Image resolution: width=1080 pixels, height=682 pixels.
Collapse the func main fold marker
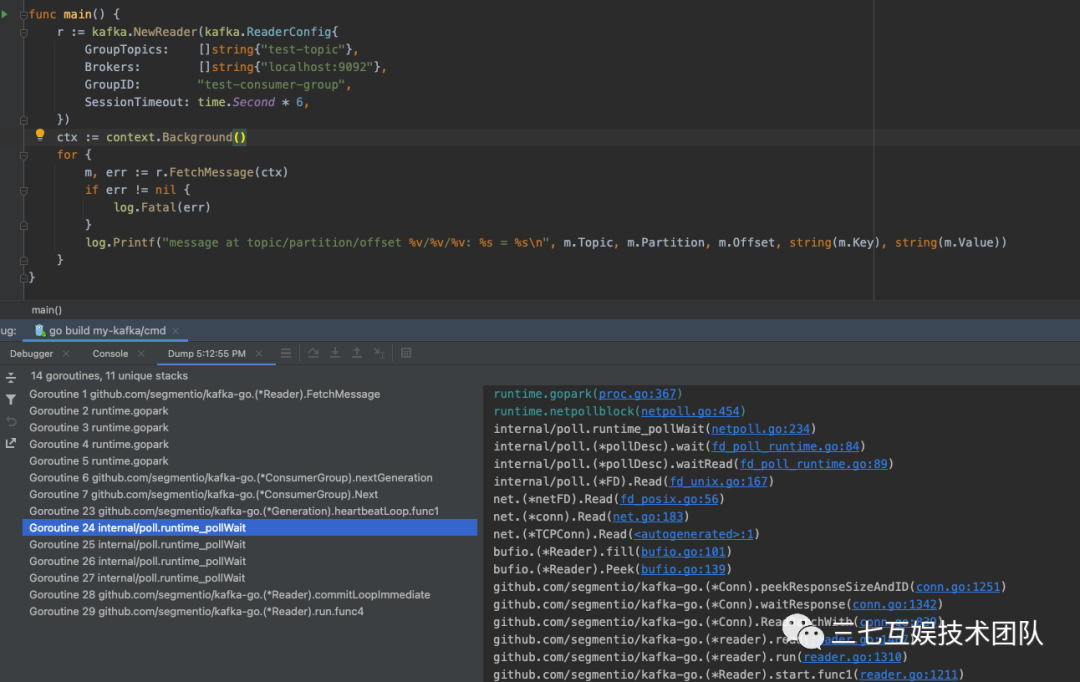click(x=24, y=14)
